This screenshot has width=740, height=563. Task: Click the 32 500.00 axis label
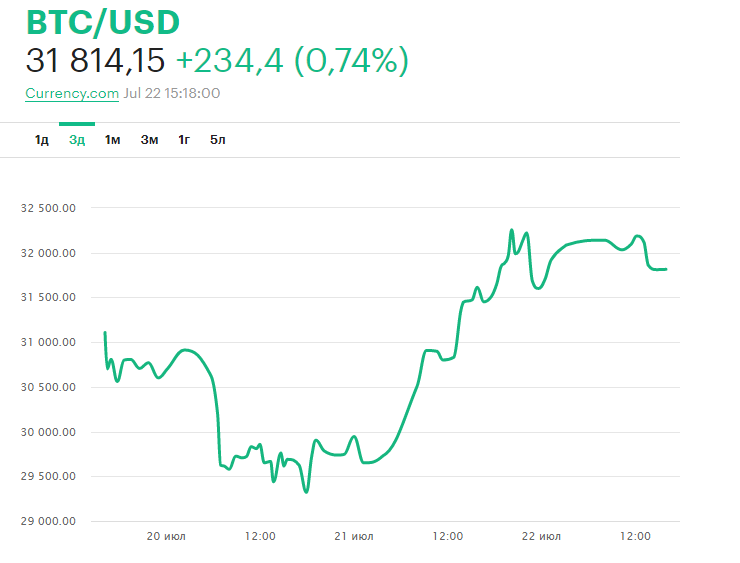[x=48, y=208]
